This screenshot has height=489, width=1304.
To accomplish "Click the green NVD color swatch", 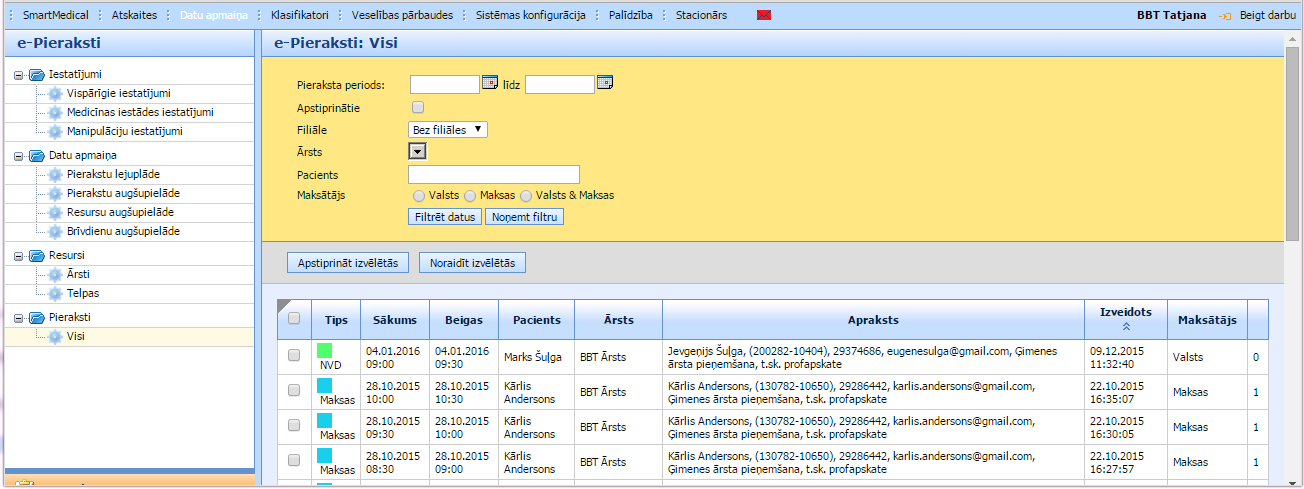I will click(x=324, y=351).
